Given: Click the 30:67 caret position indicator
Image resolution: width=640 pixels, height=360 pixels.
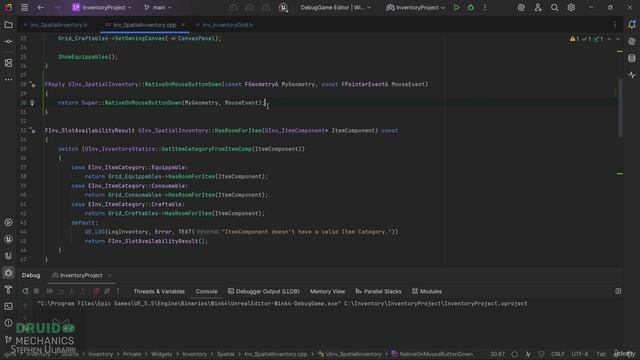Looking at the screenshot, I should [x=498, y=354].
